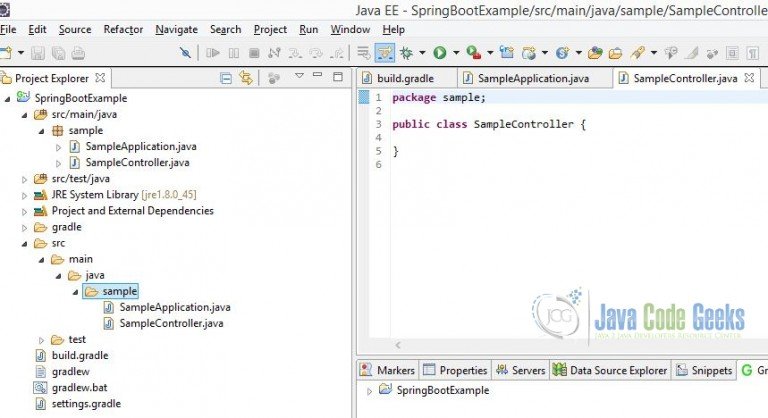Click the Step Return icon
768x418 pixels.
337,52
